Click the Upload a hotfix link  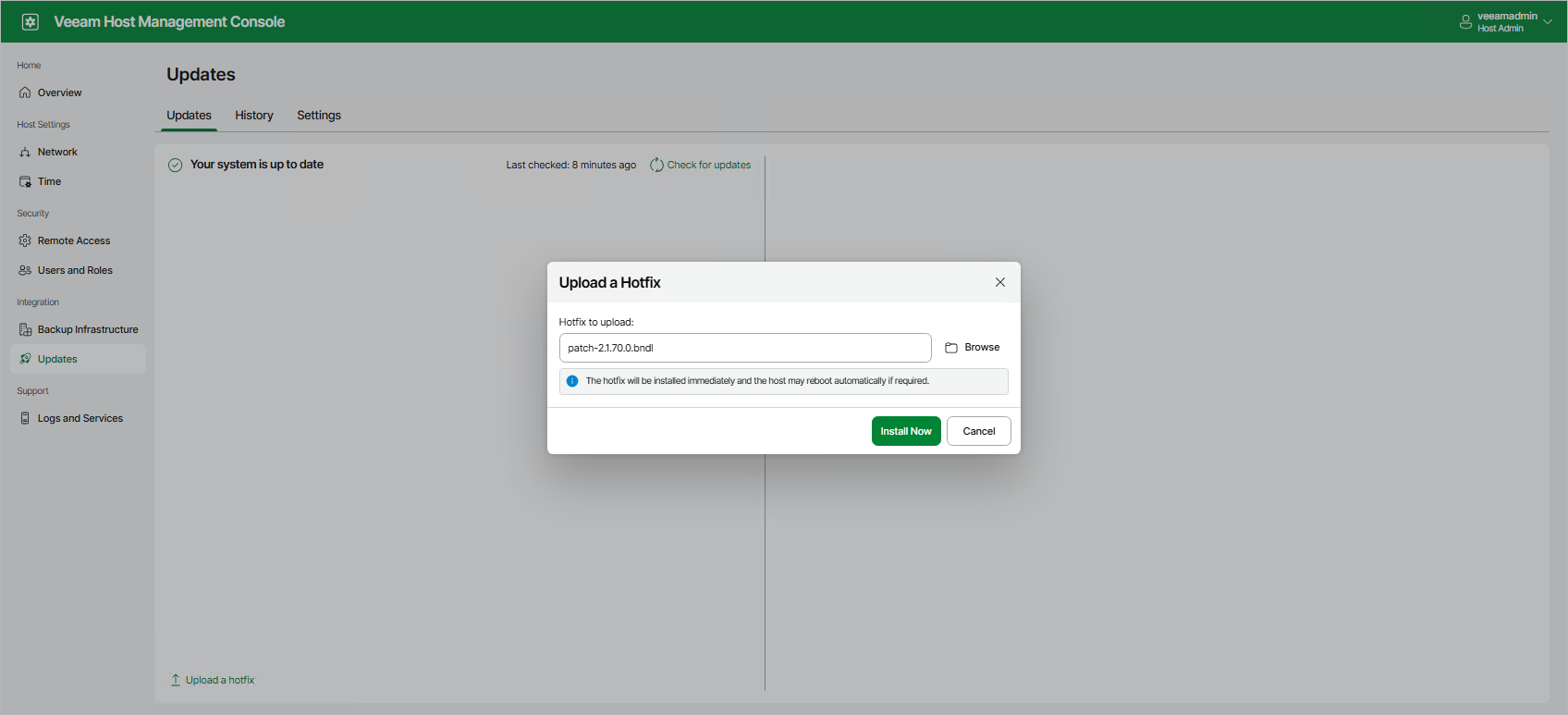pyautogui.click(x=220, y=680)
